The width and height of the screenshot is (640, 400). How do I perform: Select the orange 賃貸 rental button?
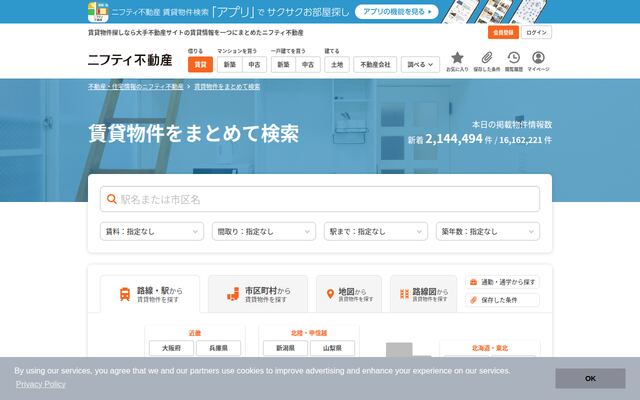click(x=200, y=64)
